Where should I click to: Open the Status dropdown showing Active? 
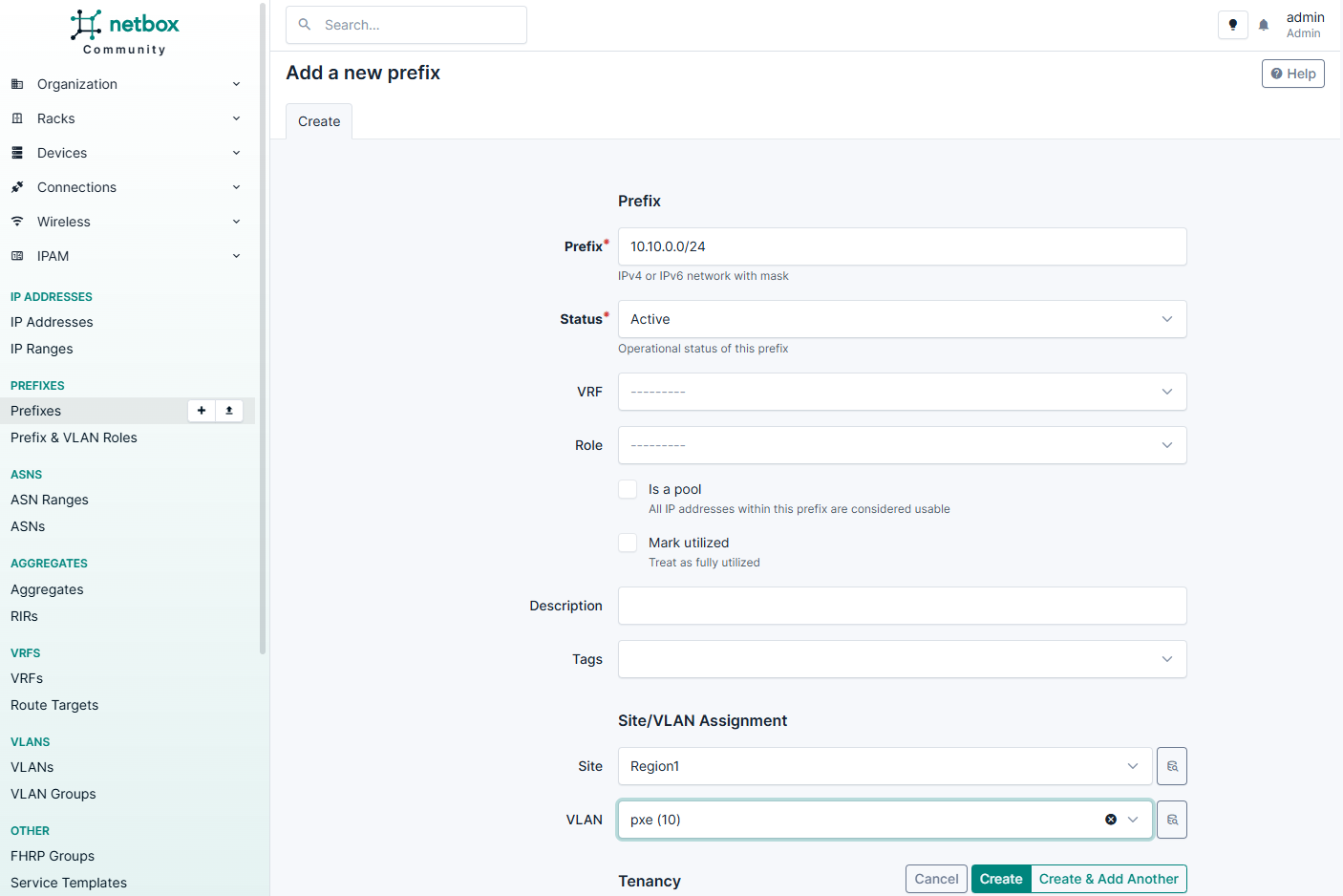pos(902,319)
